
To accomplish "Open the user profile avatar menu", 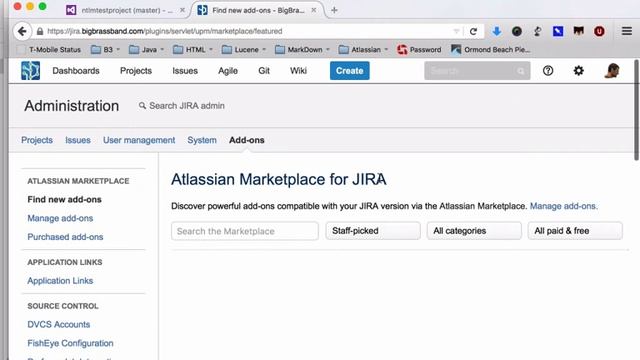I will [x=612, y=71].
